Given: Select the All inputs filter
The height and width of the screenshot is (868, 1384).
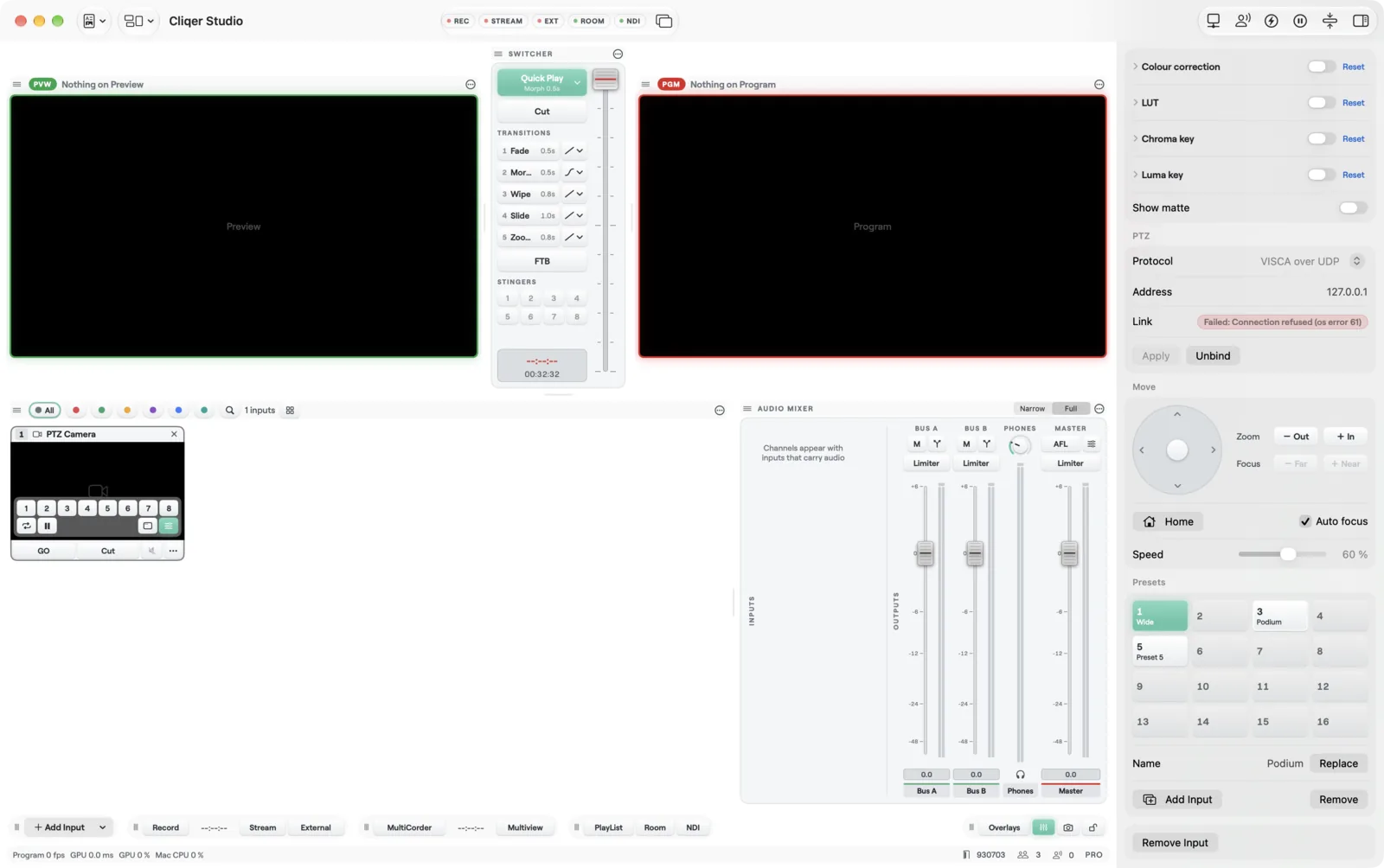Looking at the screenshot, I should pos(44,411).
